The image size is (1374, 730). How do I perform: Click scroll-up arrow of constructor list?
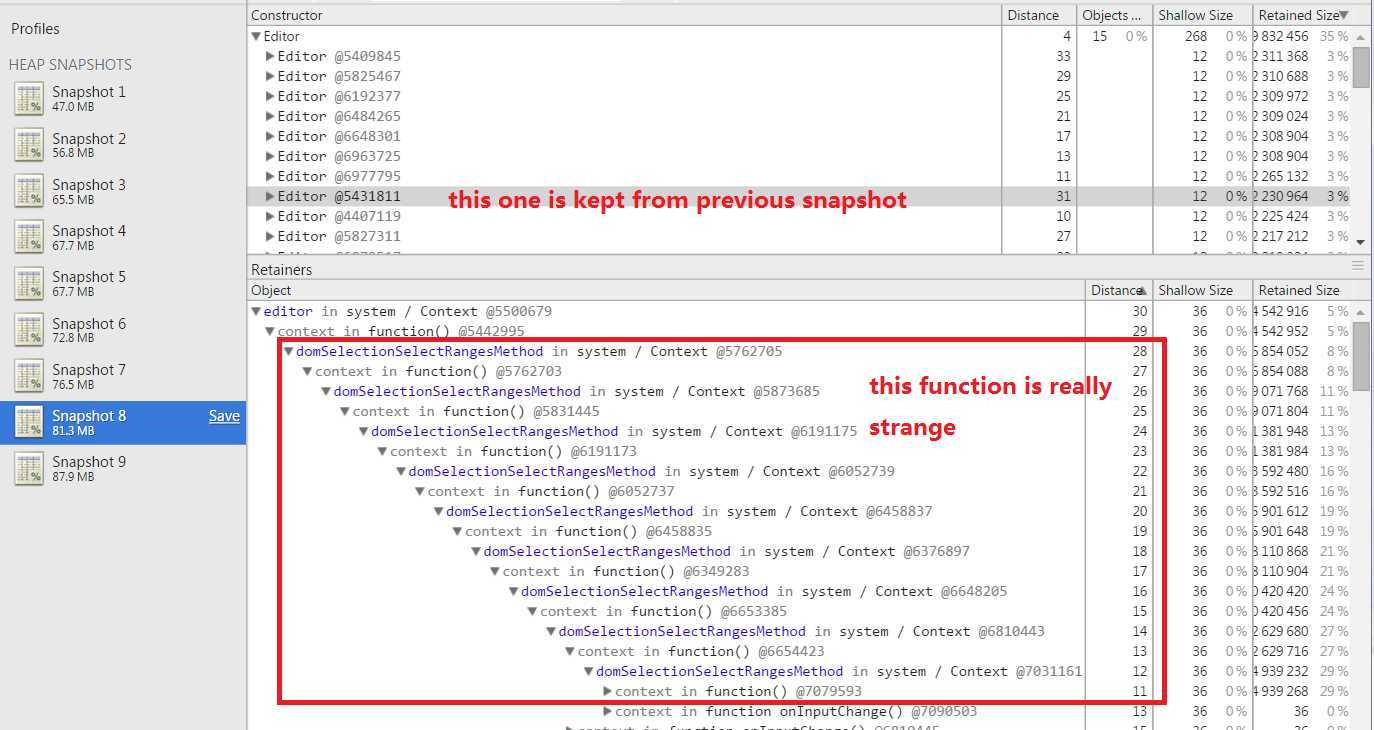pyautogui.click(x=1361, y=35)
